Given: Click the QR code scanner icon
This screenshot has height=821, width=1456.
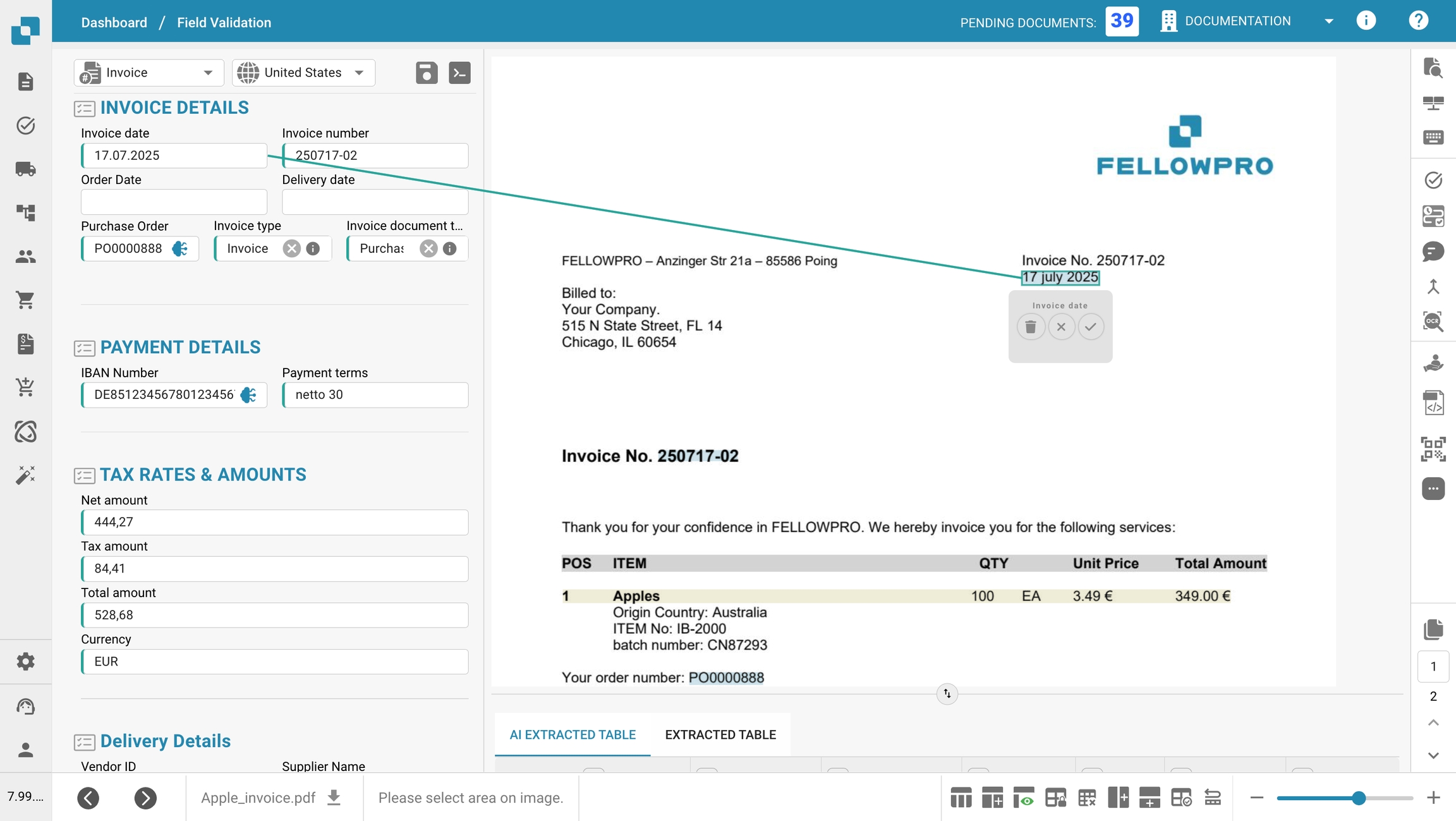Looking at the screenshot, I should 1433,449.
